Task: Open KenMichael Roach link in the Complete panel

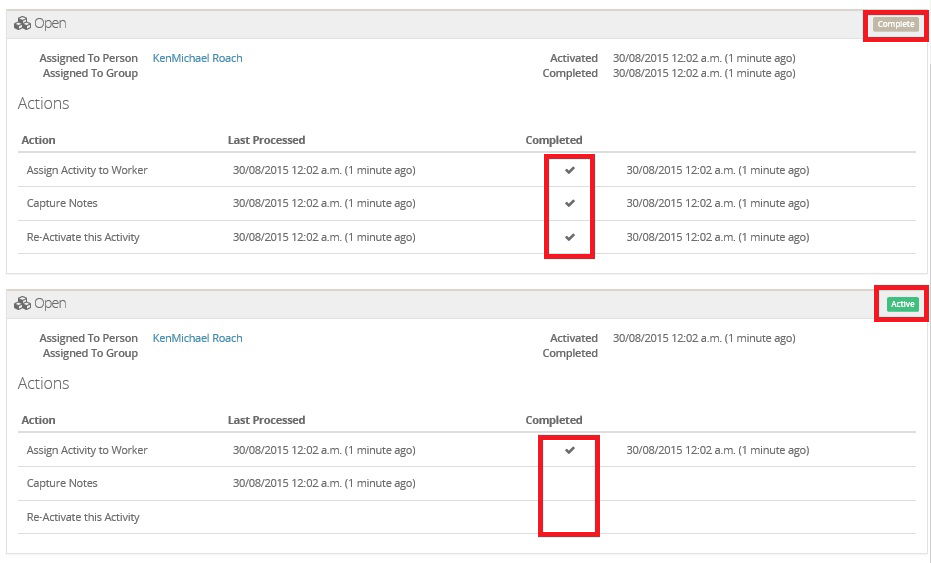Action: click(197, 58)
